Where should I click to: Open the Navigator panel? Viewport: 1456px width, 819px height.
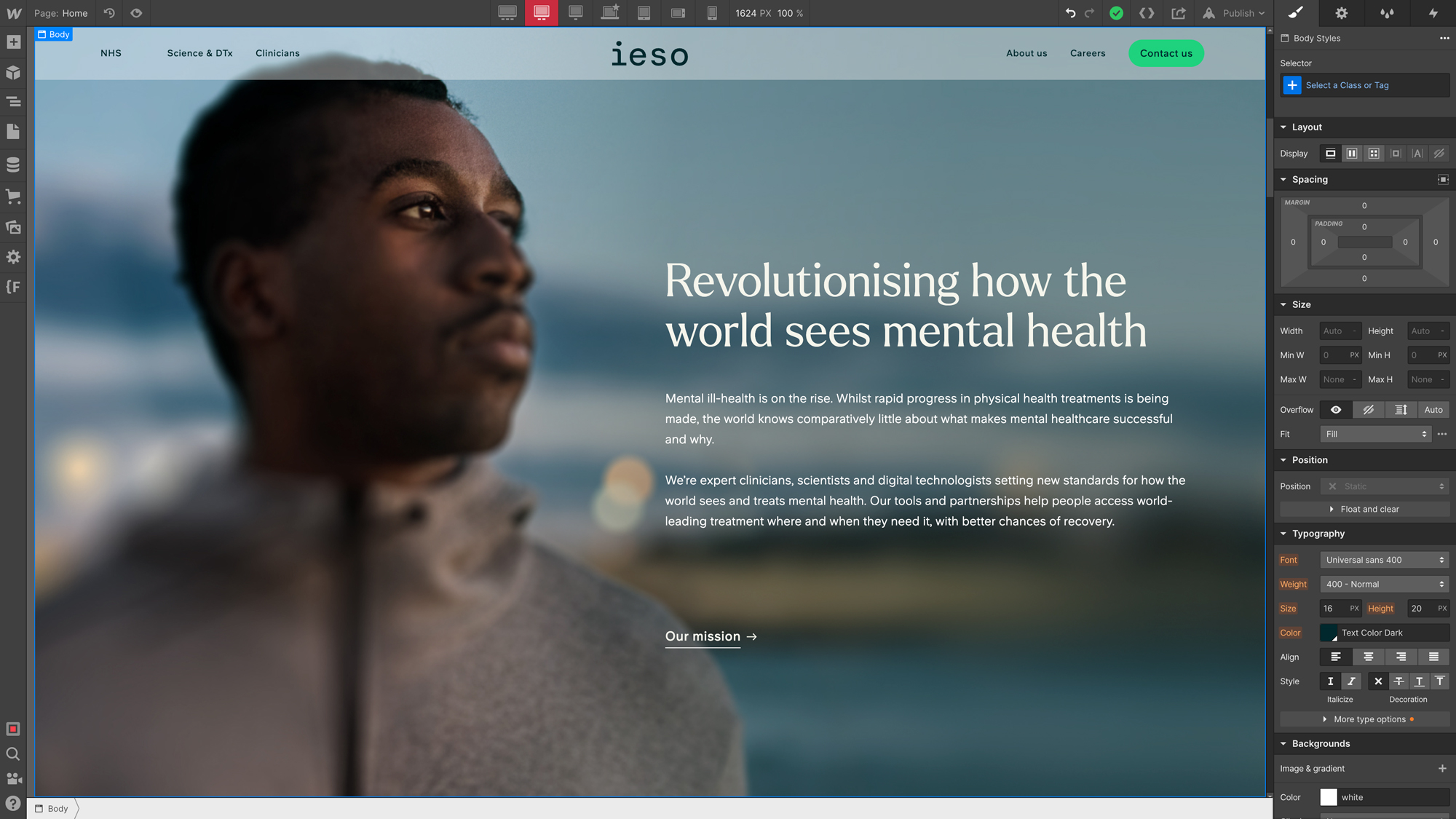click(x=12, y=102)
